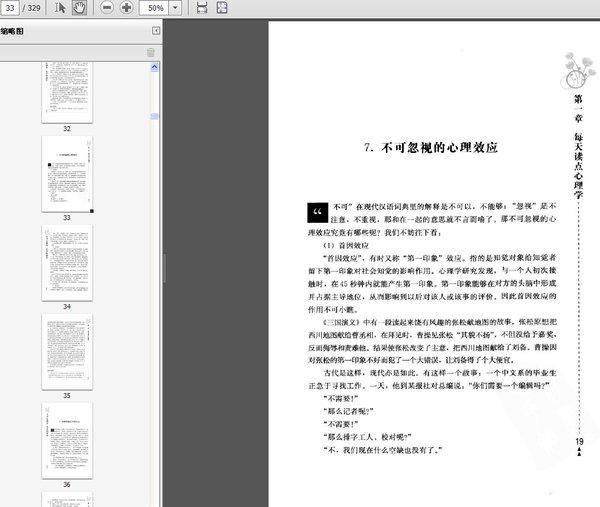Image resolution: width=600 pixels, height=507 pixels.
Task: Click the chapter heading '7. 不可忽视的心理效应'
Action: point(431,147)
